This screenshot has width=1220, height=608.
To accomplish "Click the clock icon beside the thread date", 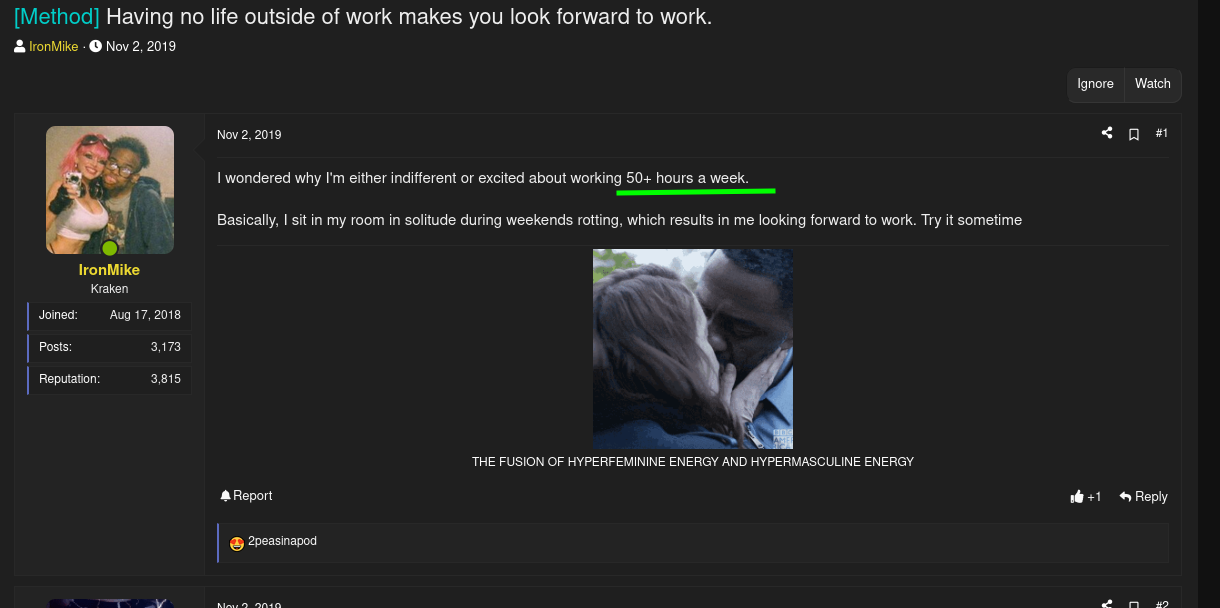I will [x=96, y=46].
